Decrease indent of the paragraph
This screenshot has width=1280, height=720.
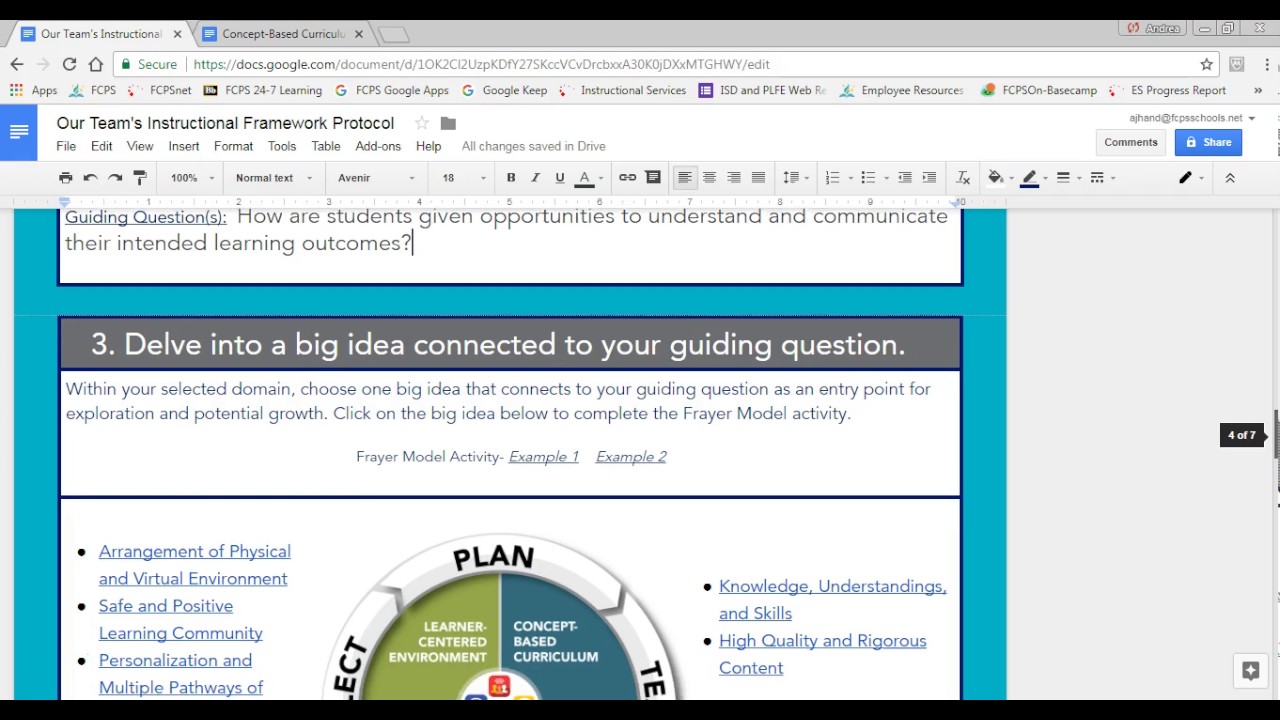pyautogui.click(x=904, y=178)
